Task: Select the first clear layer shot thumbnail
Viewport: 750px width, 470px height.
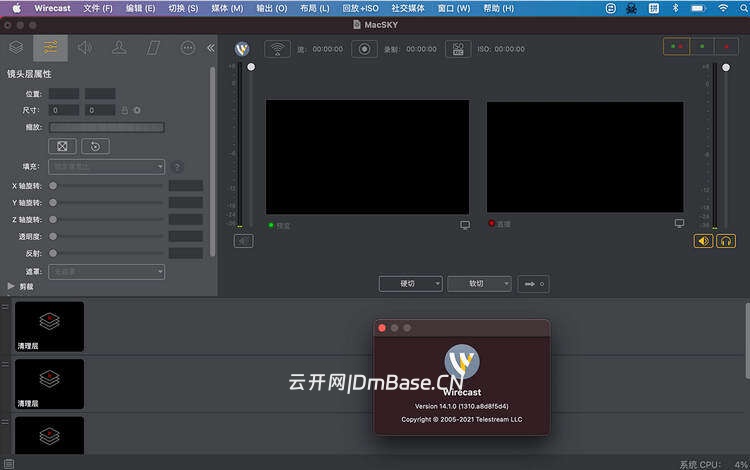Action: click(x=49, y=326)
